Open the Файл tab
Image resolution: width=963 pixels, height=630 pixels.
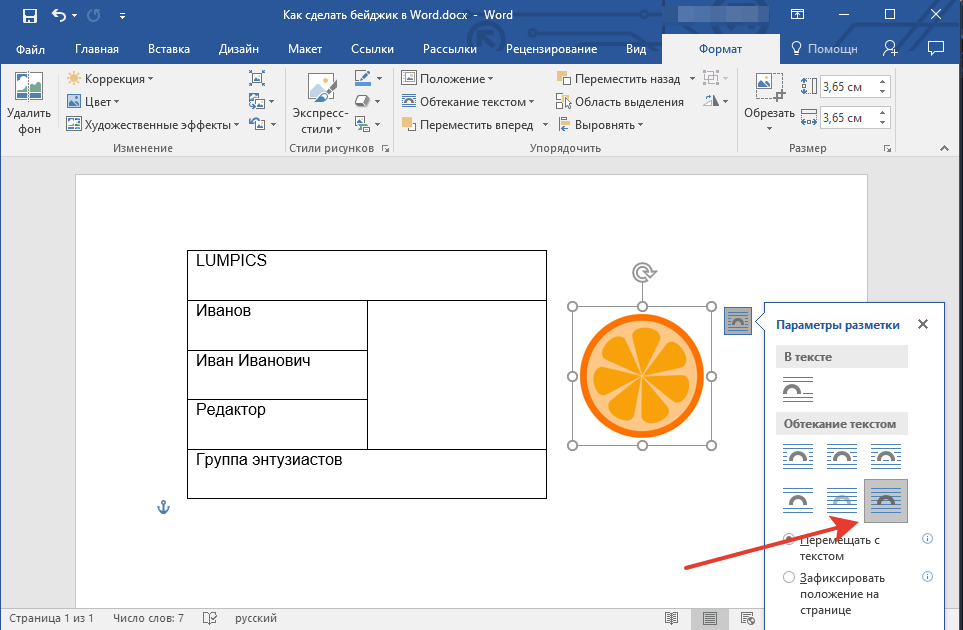tap(30, 49)
